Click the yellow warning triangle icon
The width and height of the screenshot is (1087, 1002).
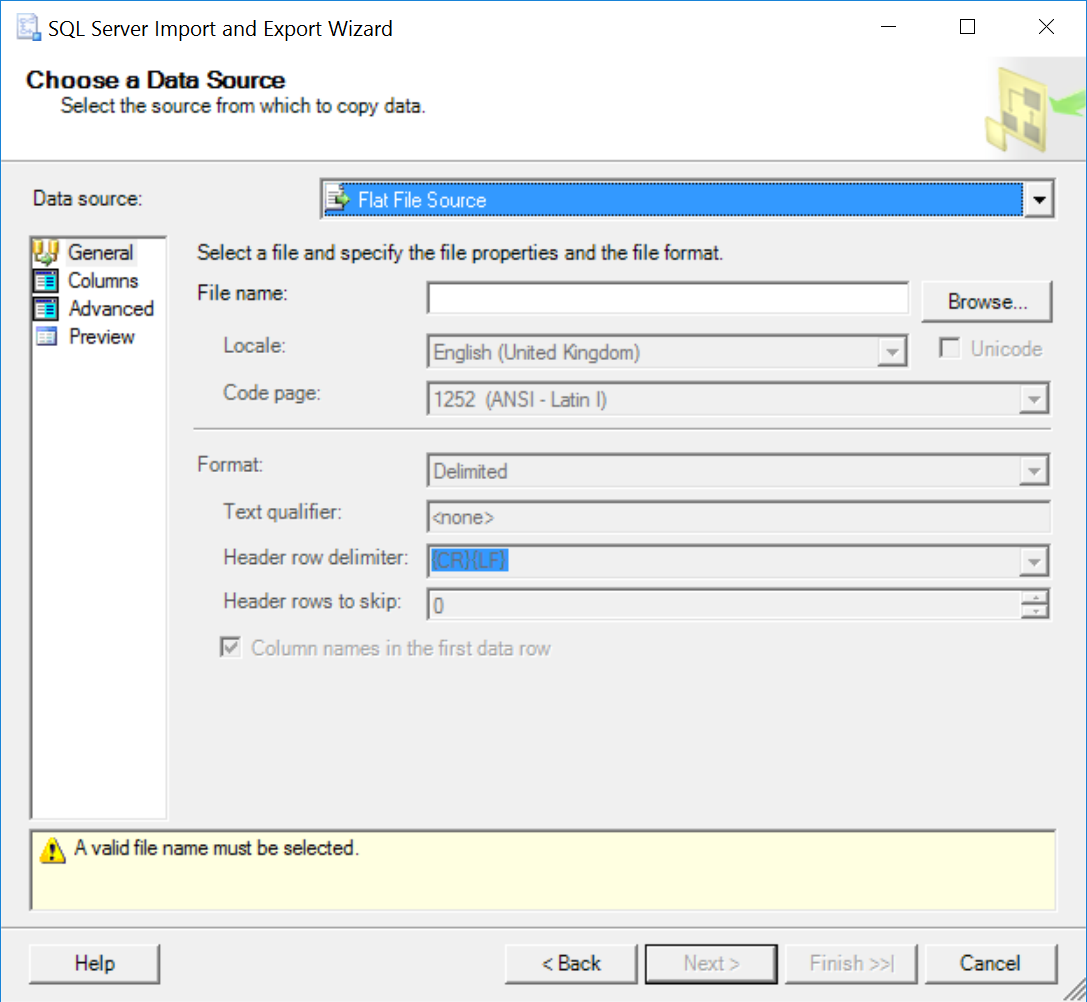point(51,850)
